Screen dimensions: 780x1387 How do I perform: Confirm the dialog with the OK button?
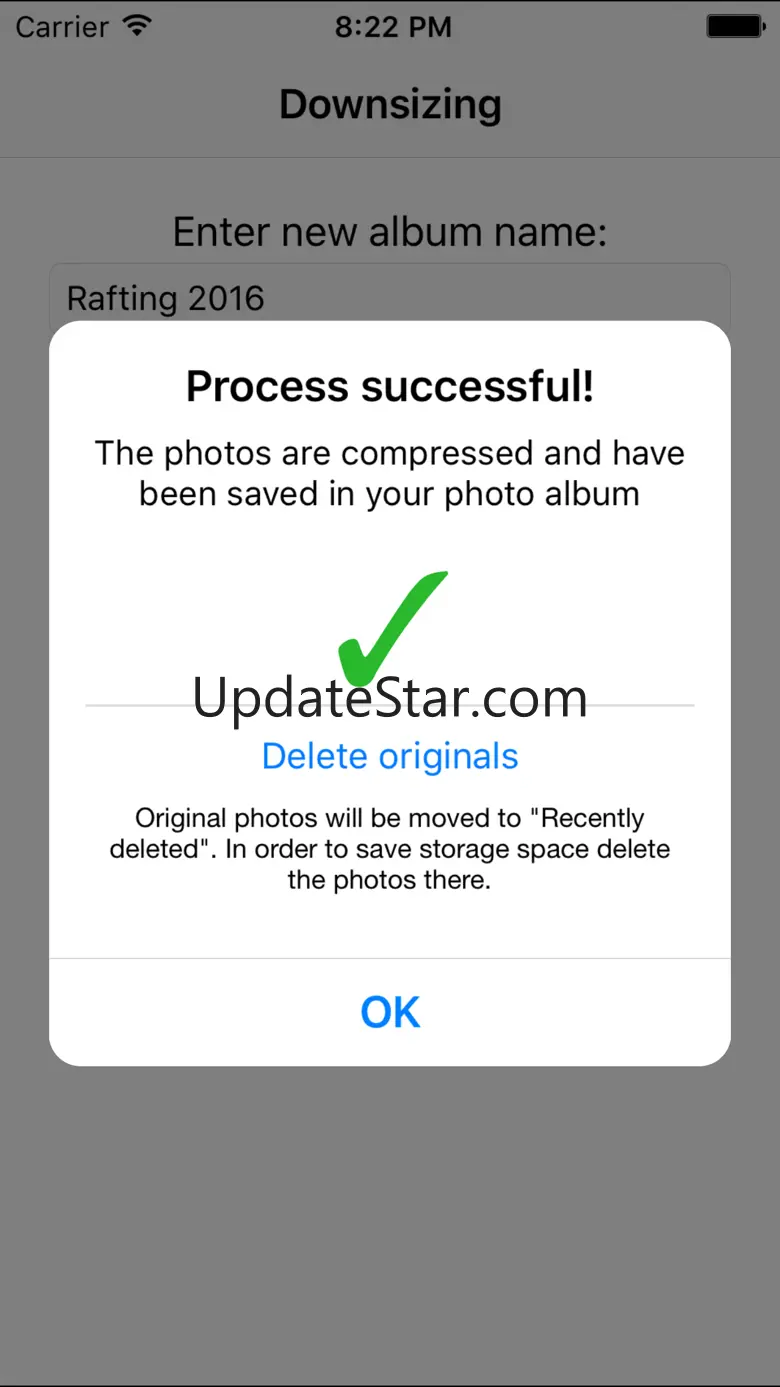coord(390,1012)
